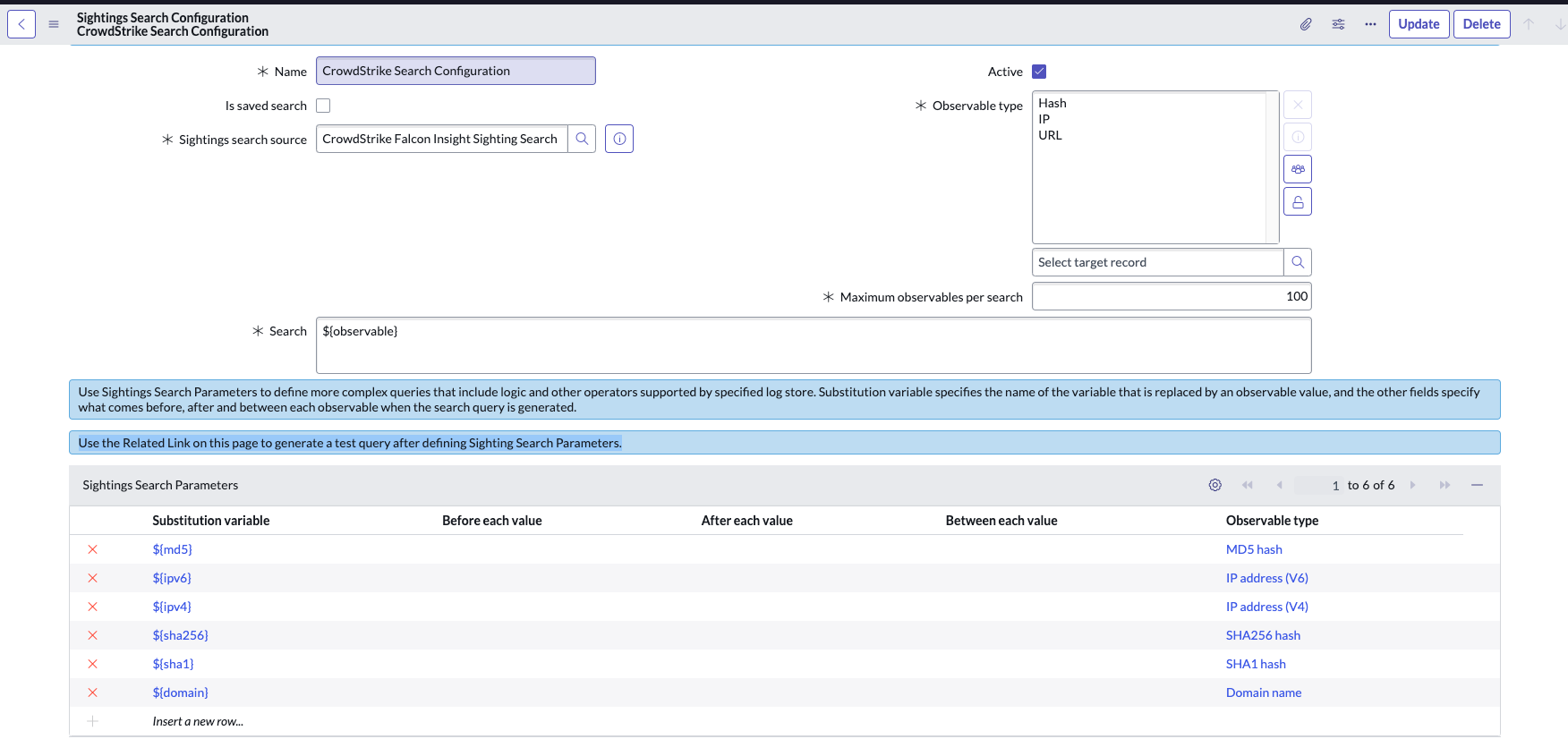
Task: Toggle the Is saved search checkbox
Action: 323,106
